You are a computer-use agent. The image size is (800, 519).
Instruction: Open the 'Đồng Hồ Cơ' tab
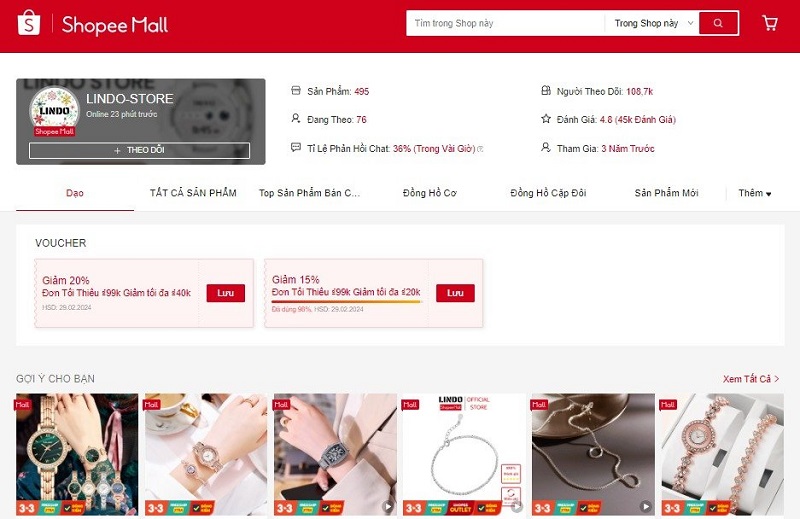coord(430,193)
